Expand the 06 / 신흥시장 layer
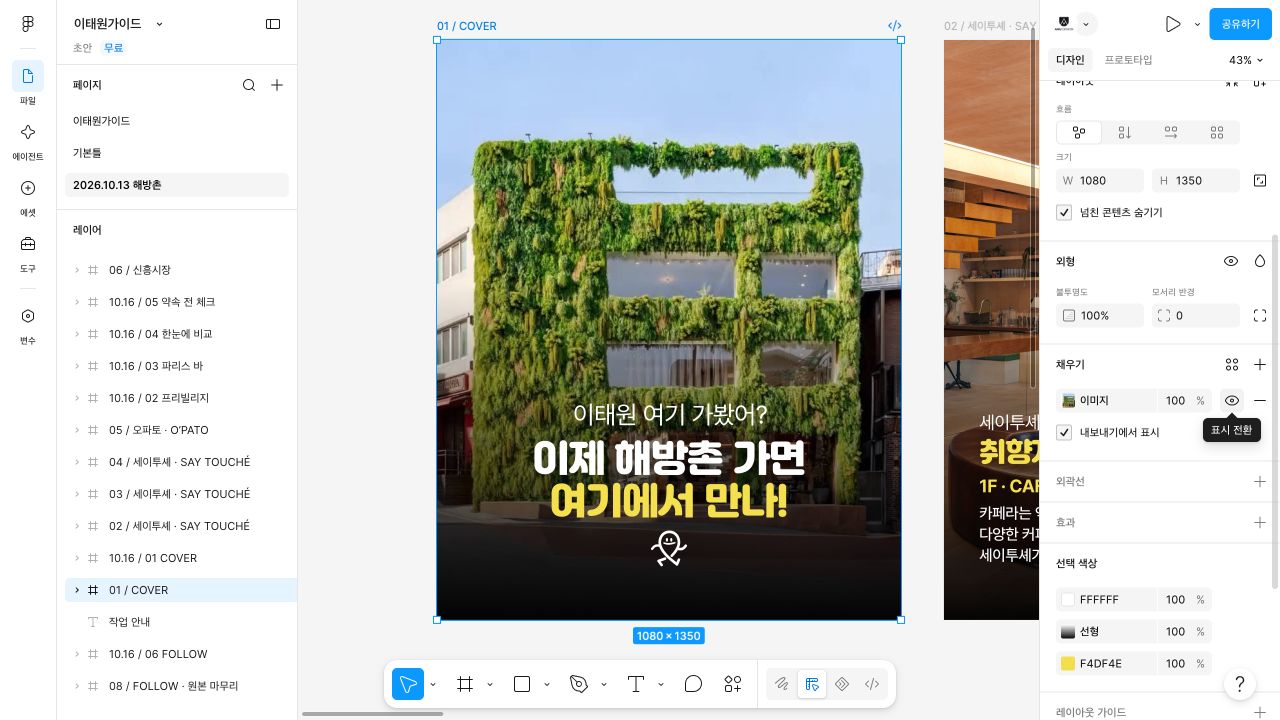 [x=77, y=270]
